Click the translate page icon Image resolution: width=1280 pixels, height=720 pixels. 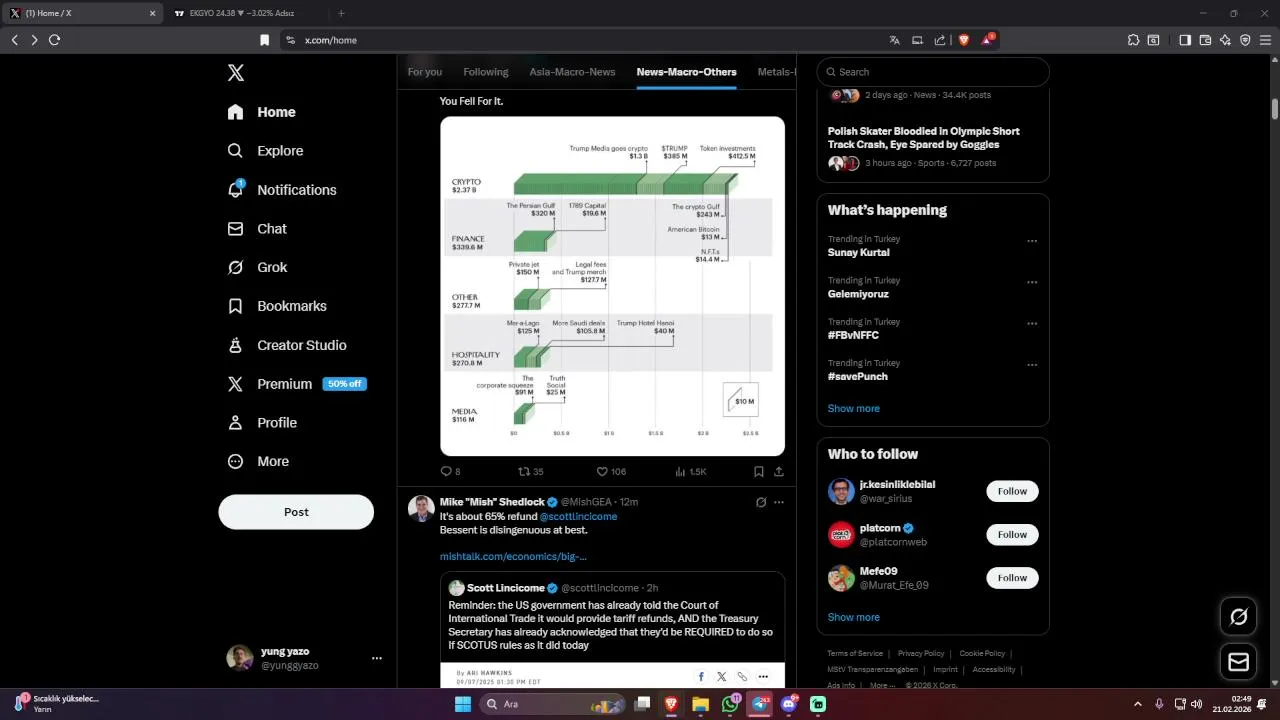pyautogui.click(x=894, y=40)
